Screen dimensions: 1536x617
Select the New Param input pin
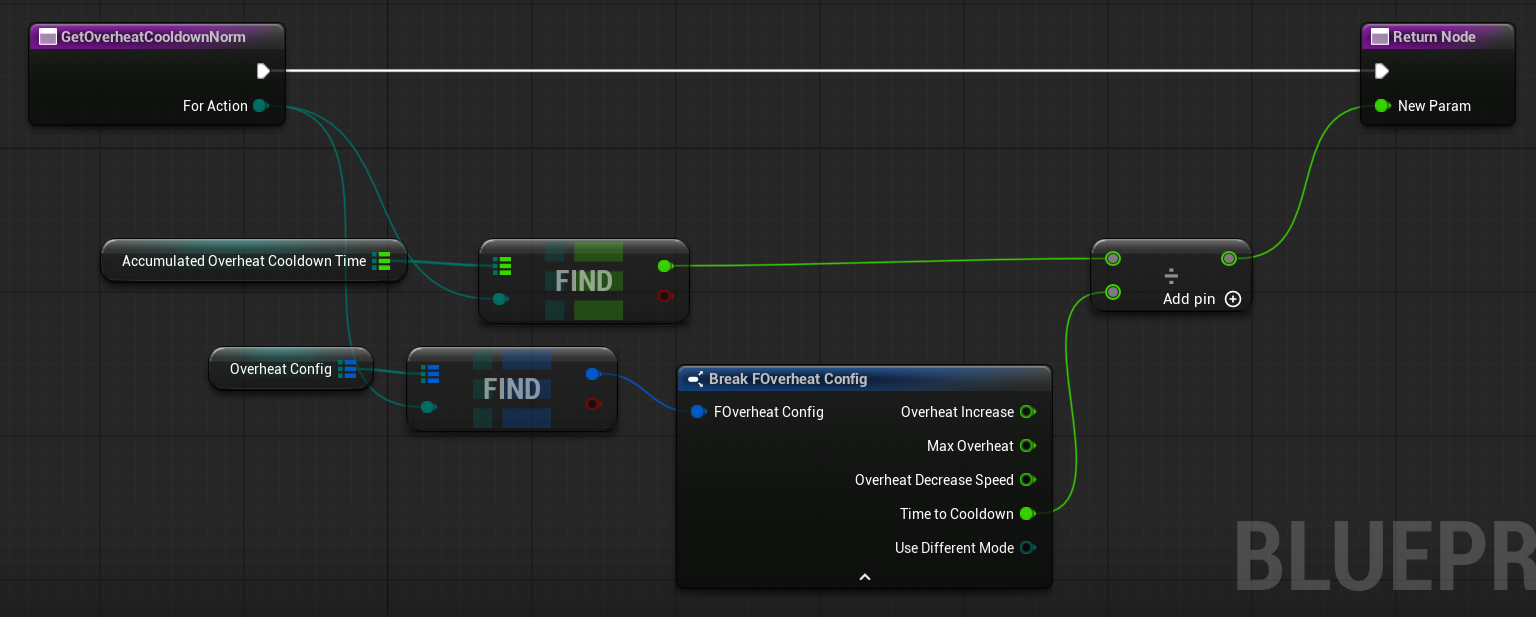(x=1381, y=106)
